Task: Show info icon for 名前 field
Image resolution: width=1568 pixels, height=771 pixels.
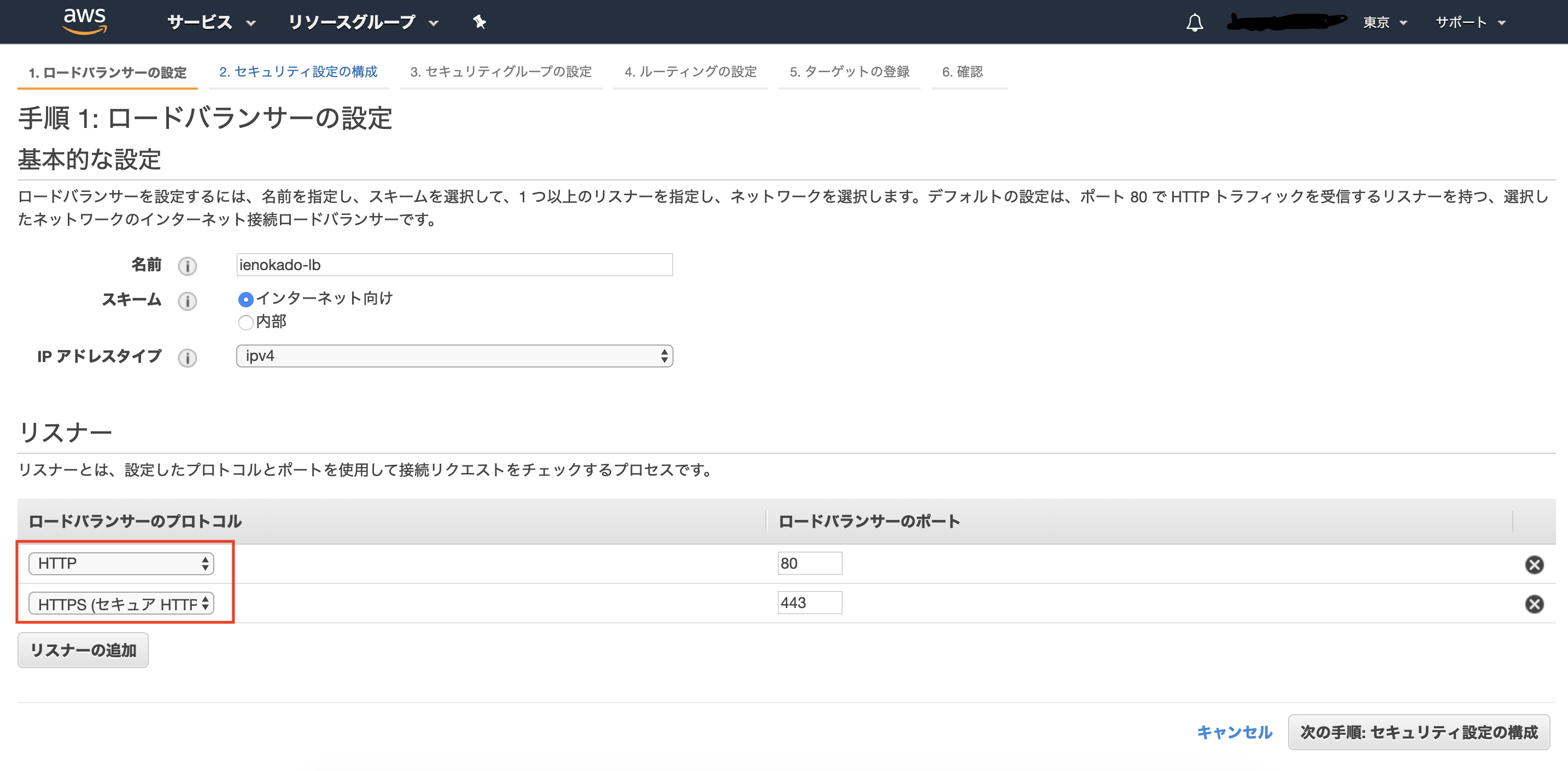Action: coord(187,266)
